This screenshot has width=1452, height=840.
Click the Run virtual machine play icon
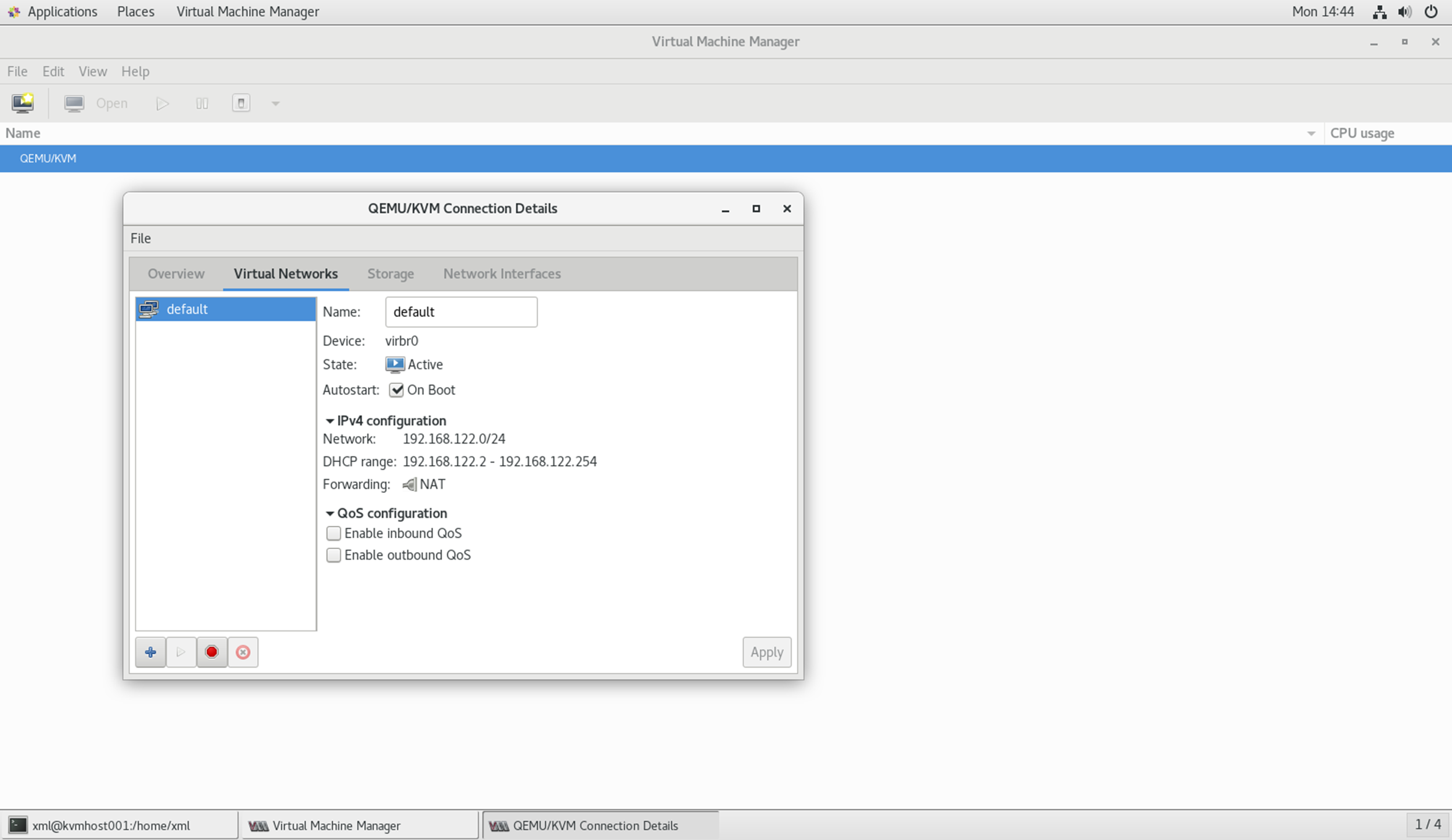pyautogui.click(x=163, y=103)
